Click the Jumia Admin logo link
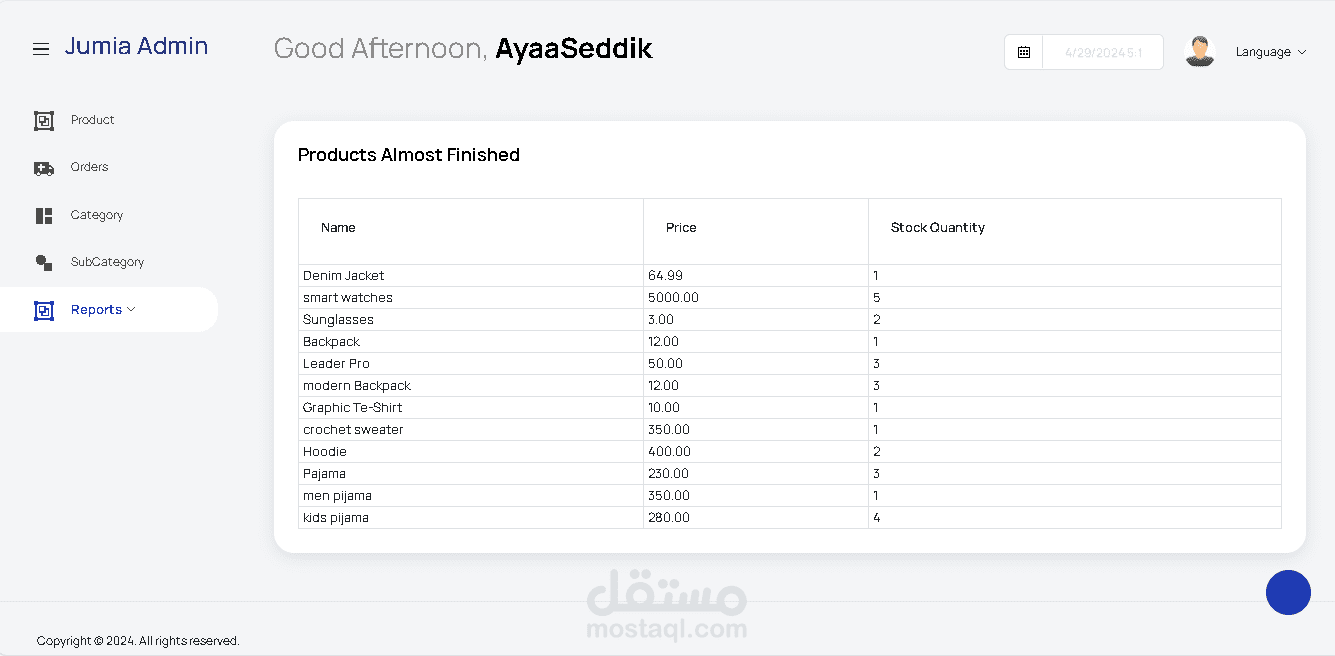The width and height of the screenshot is (1335, 656). pyautogui.click(x=136, y=46)
